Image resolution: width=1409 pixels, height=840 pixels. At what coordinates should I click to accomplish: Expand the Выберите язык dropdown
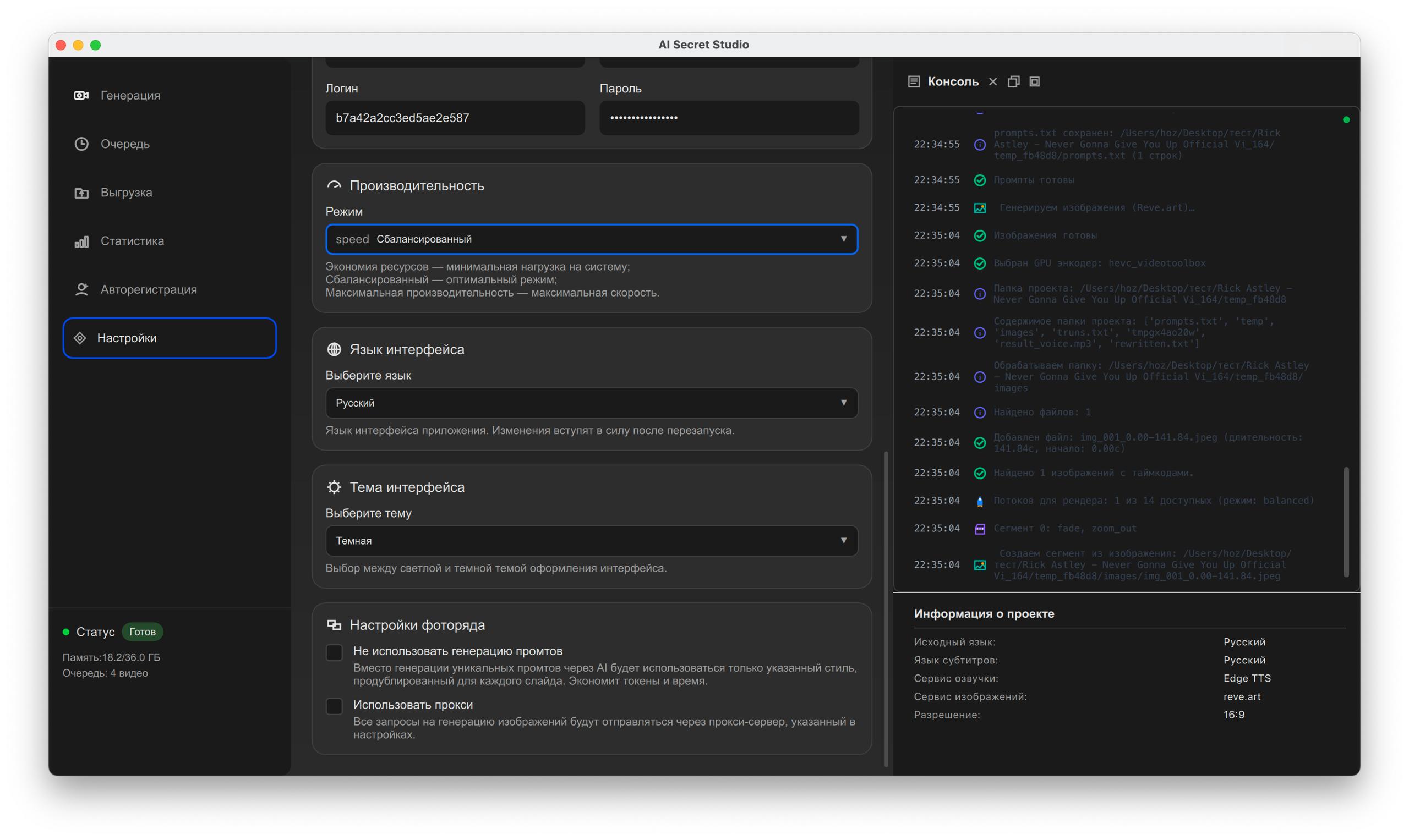coord(591,403)
